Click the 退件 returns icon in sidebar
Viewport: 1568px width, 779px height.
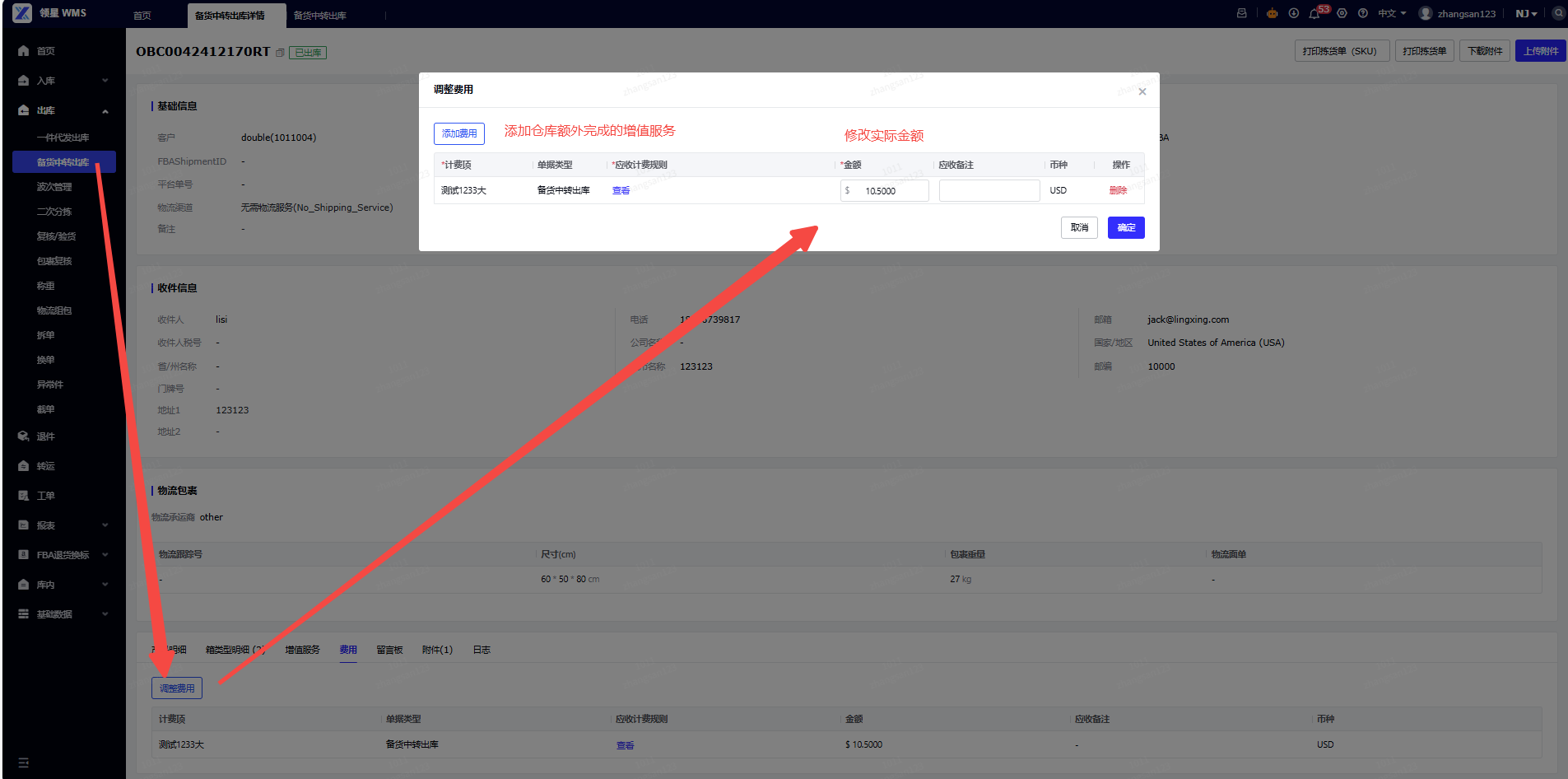tap(23, 436)
